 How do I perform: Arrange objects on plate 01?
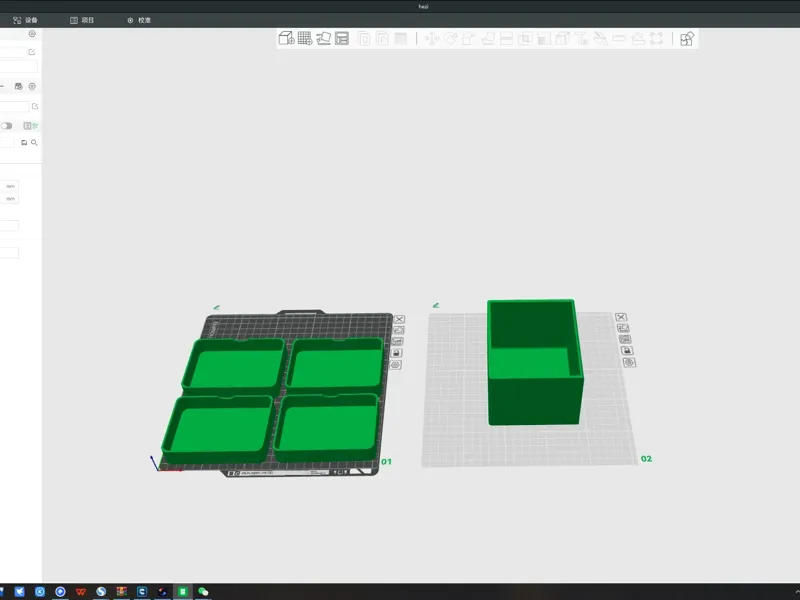397,342
